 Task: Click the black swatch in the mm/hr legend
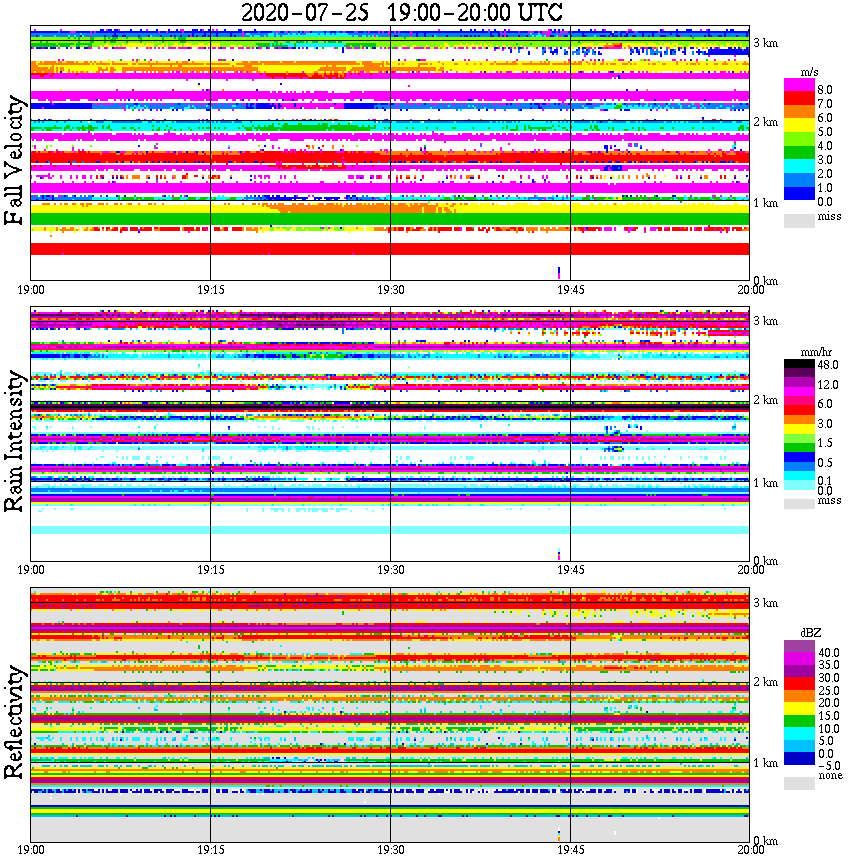(799, 364)
